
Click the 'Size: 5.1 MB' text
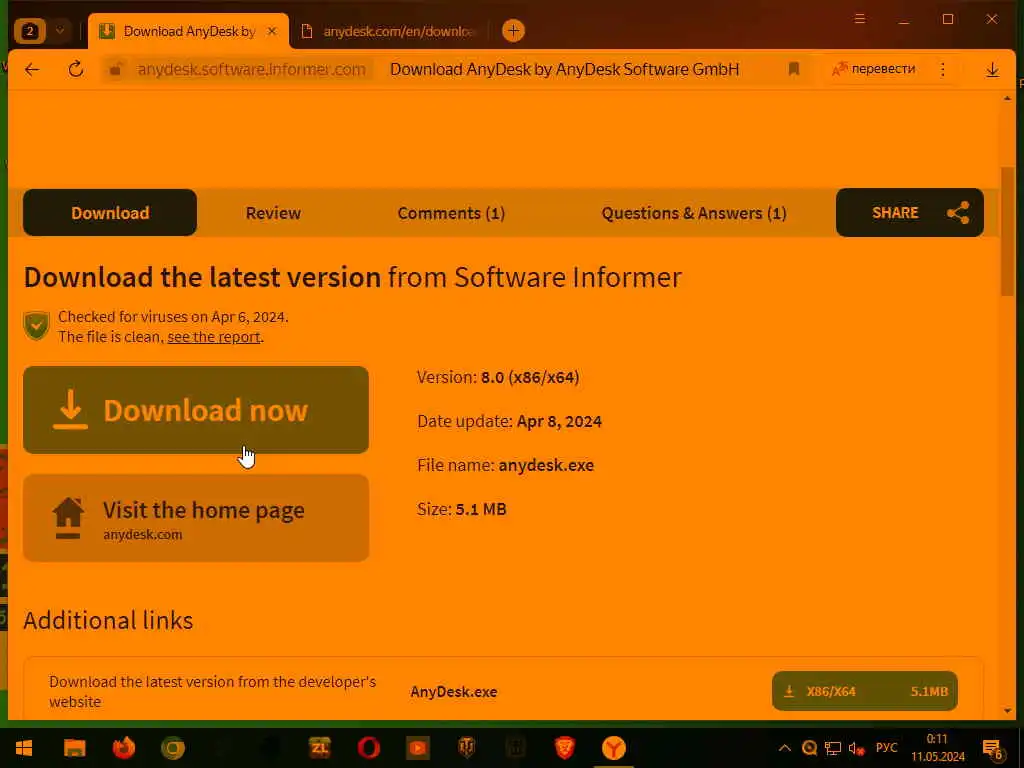click(462, 509)
